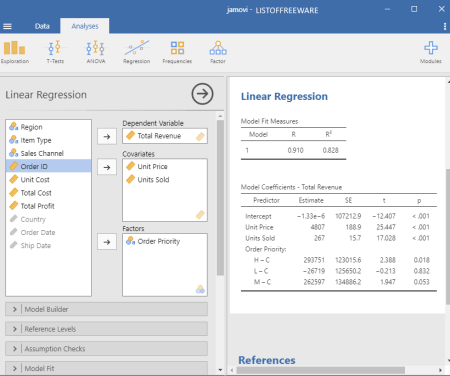Click the results horizontal scrollbar
This screenshot has height=376, width=450.
(321, 370)
